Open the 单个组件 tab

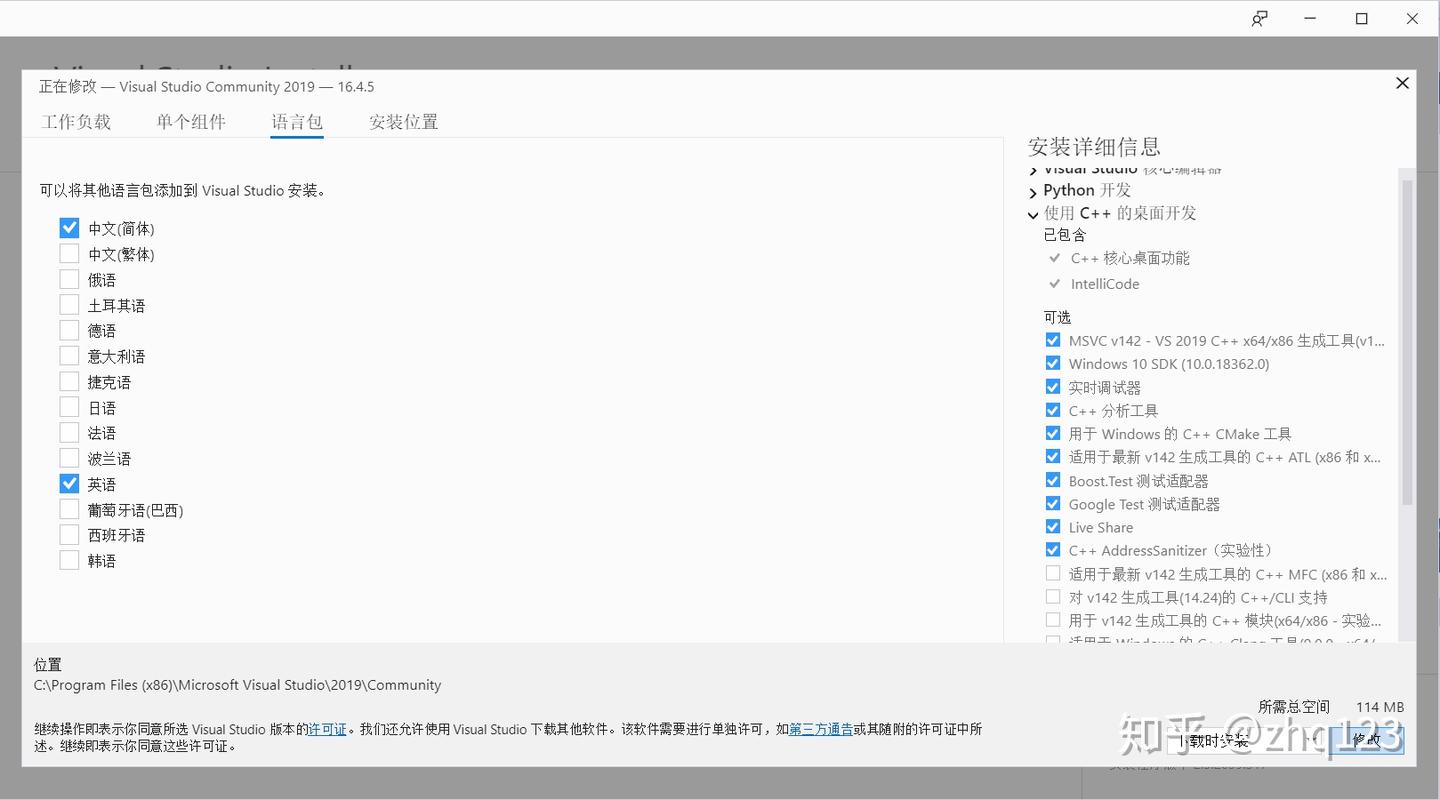191,121
